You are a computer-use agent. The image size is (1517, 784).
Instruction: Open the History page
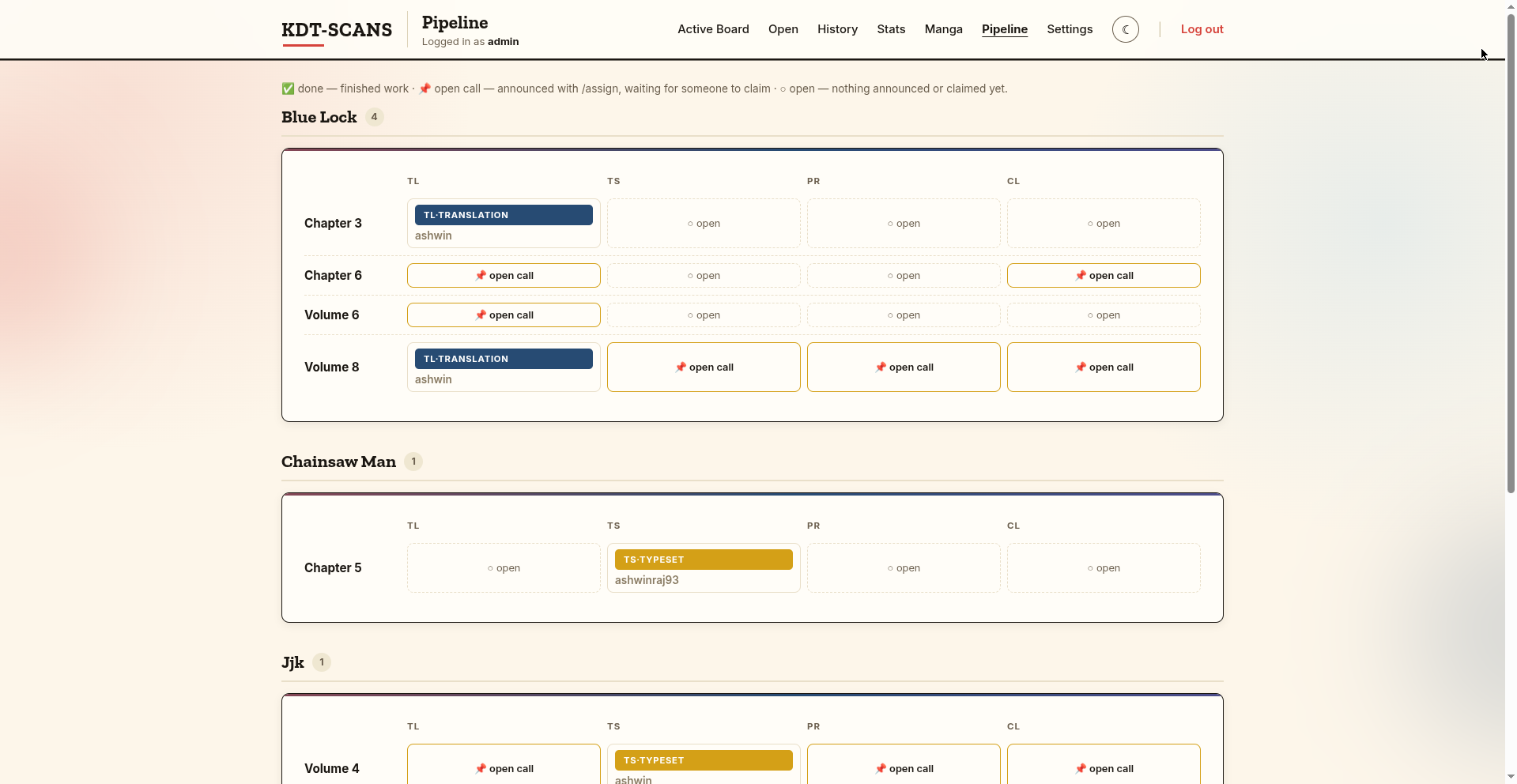(x=837, y=29)
